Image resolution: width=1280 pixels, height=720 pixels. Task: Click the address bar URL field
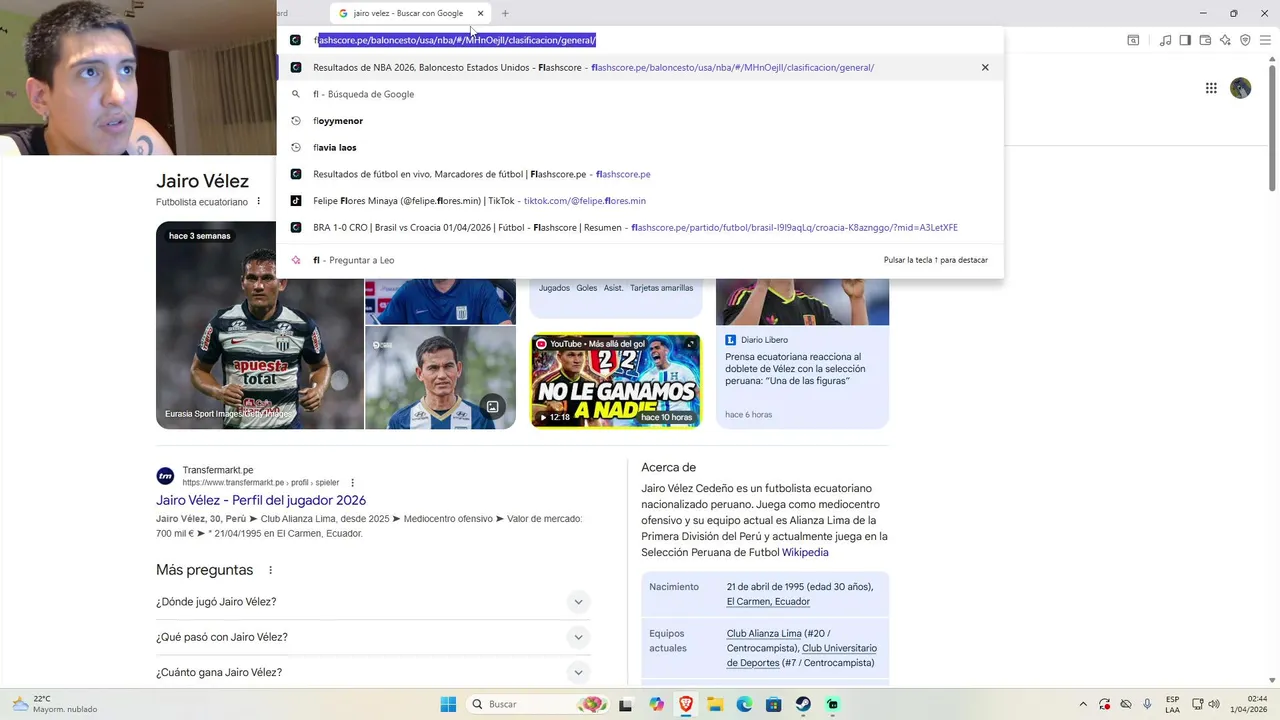pyautogui.click(x=640, y=40)
